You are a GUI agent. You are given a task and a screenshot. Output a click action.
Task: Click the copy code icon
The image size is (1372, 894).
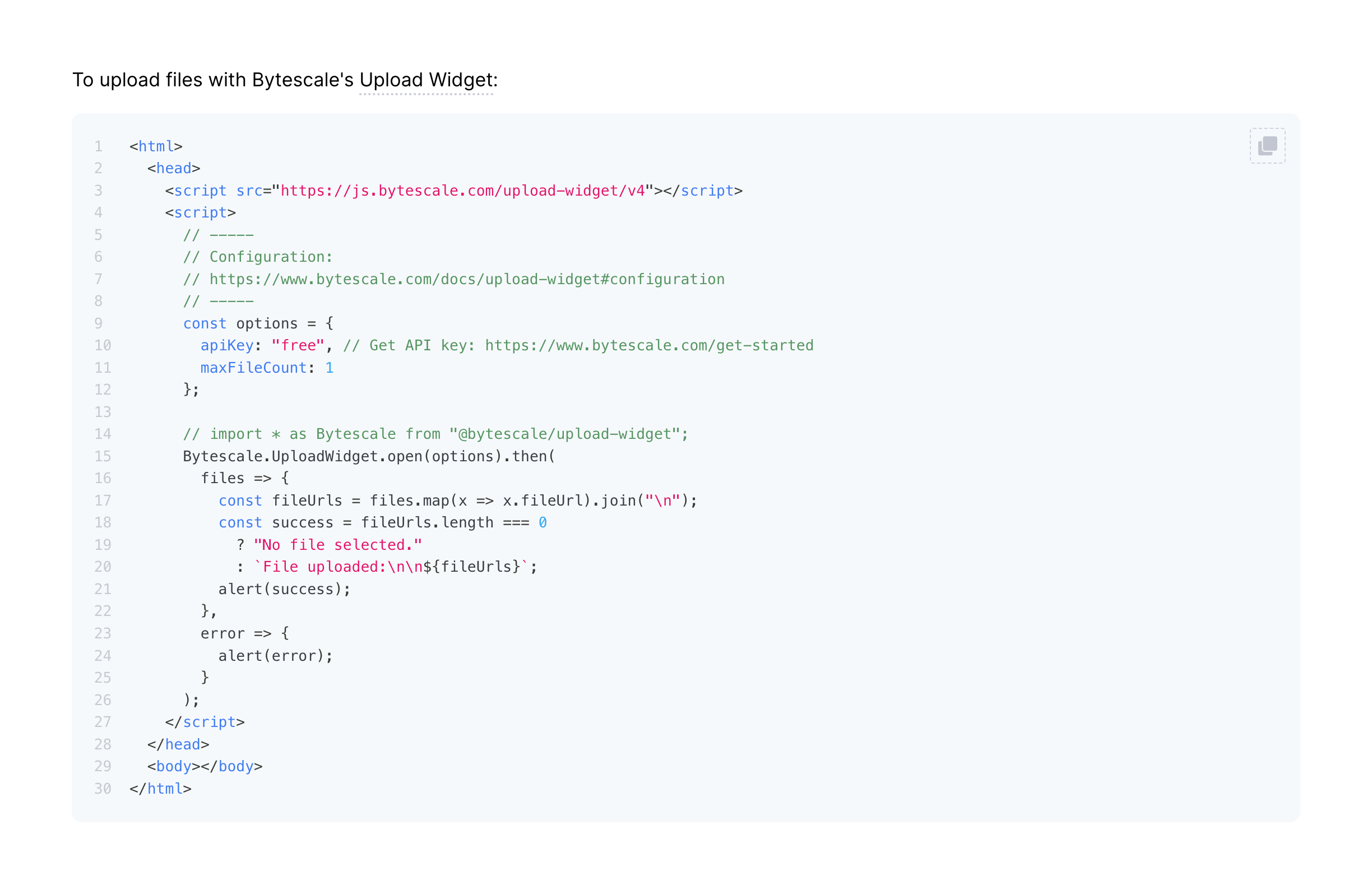click(x=1267, y=146)
